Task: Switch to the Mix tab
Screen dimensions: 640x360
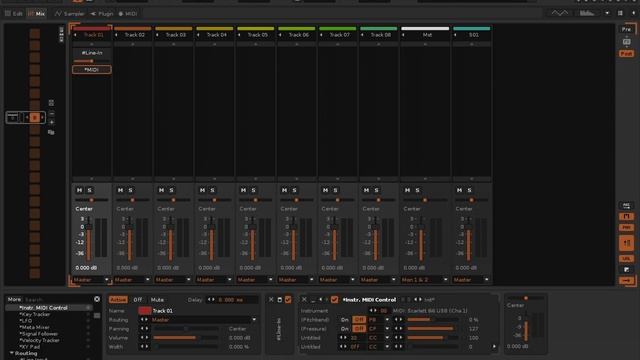Action: (36, 13)
